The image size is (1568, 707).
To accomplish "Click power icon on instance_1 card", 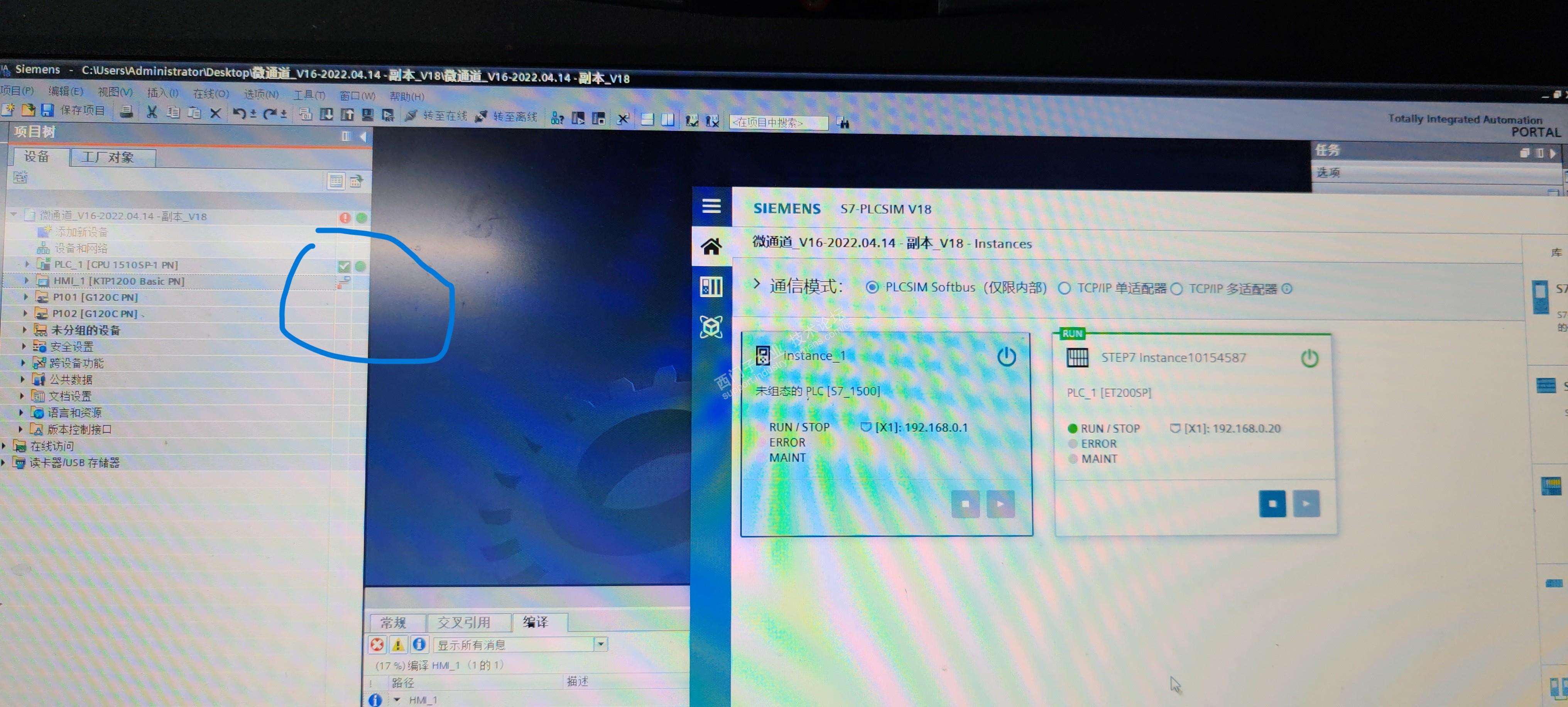I will 1006,356.
